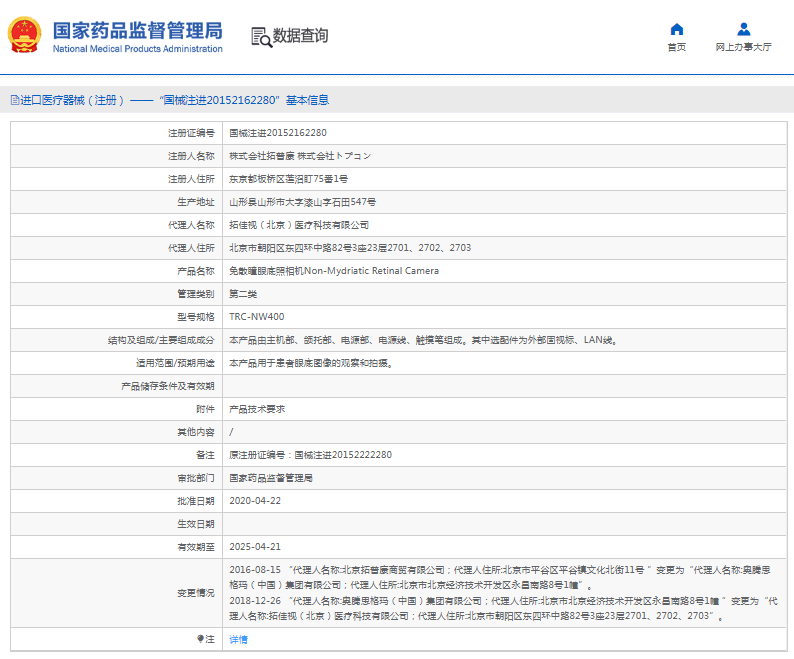Click the 产品名称 row label
794x659 pixels.
pos(196,271)
